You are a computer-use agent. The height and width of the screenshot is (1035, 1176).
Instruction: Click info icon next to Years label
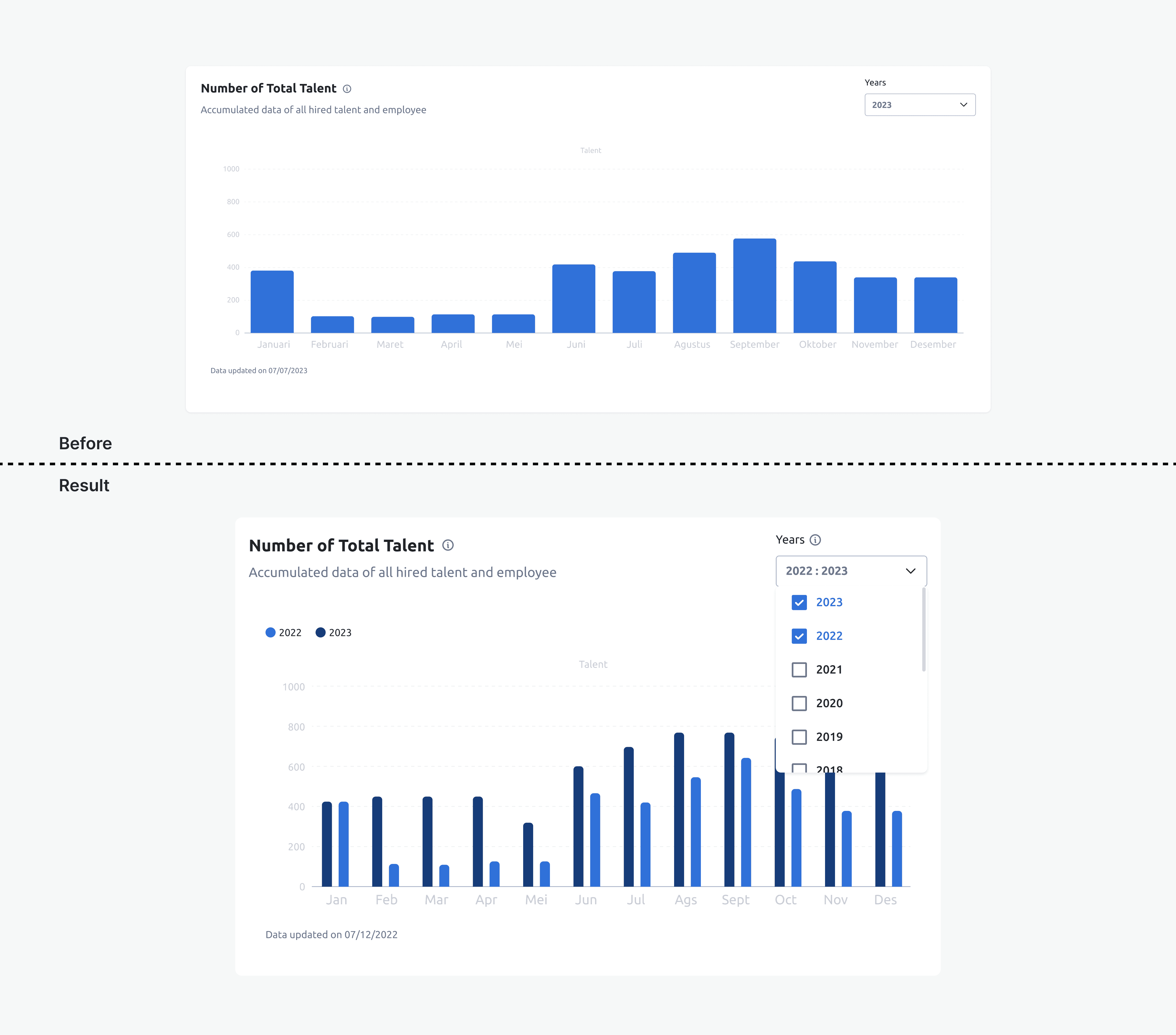(815, 540)
